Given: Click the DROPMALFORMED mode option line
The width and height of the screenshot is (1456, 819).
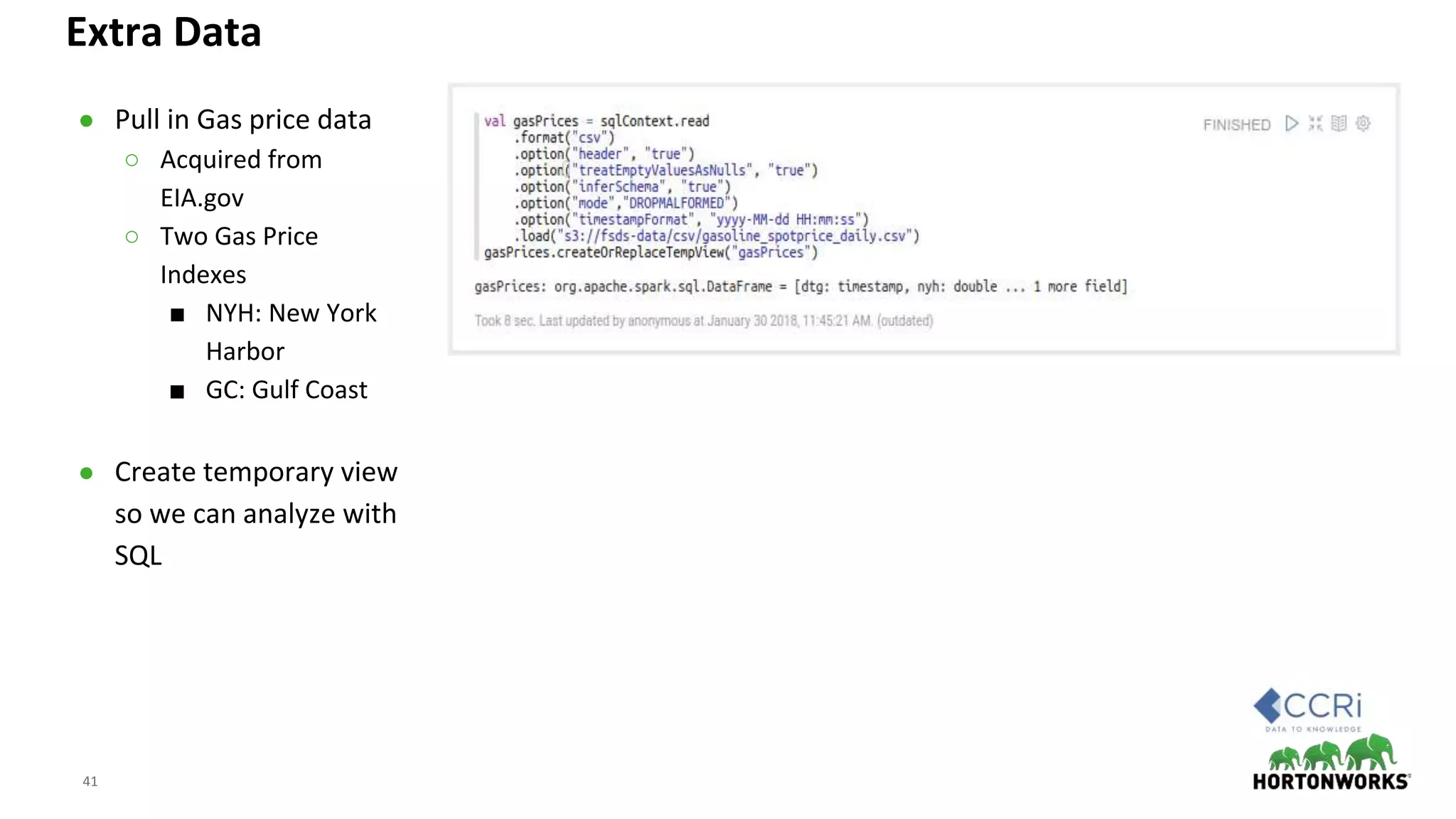Looking at the screenshot, I should (626, 203).
